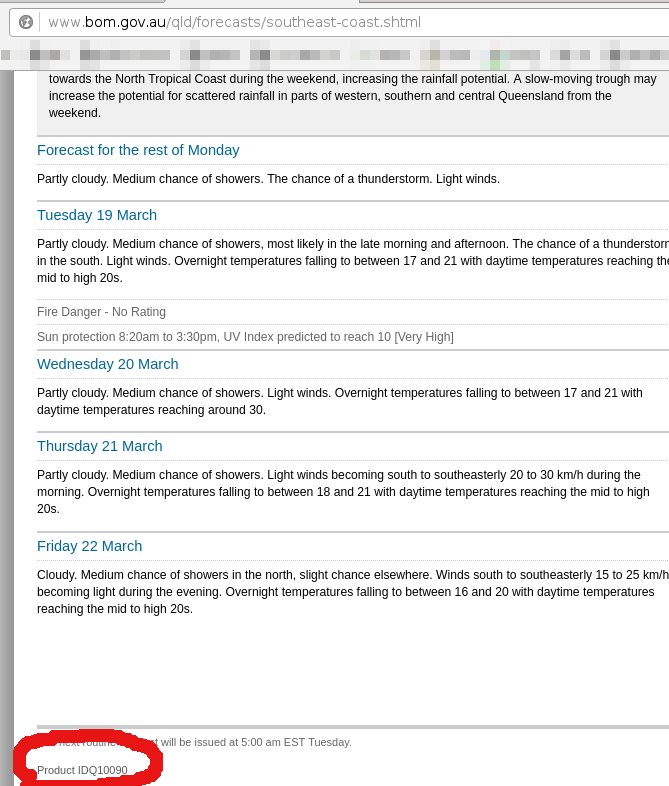The image size is (669, 786).
Task: Click the circled Product IDQ10090 text
Action: coord(82,770)
